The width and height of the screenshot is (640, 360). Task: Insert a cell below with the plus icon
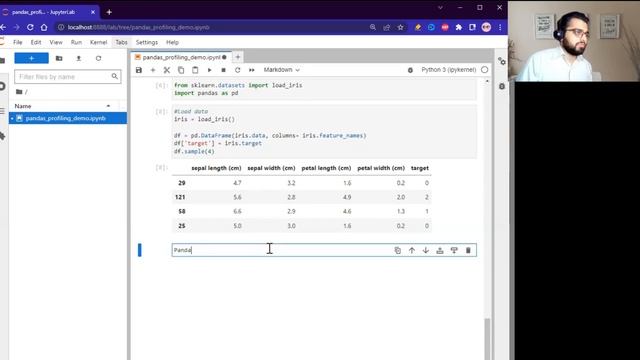pos(153,70)
